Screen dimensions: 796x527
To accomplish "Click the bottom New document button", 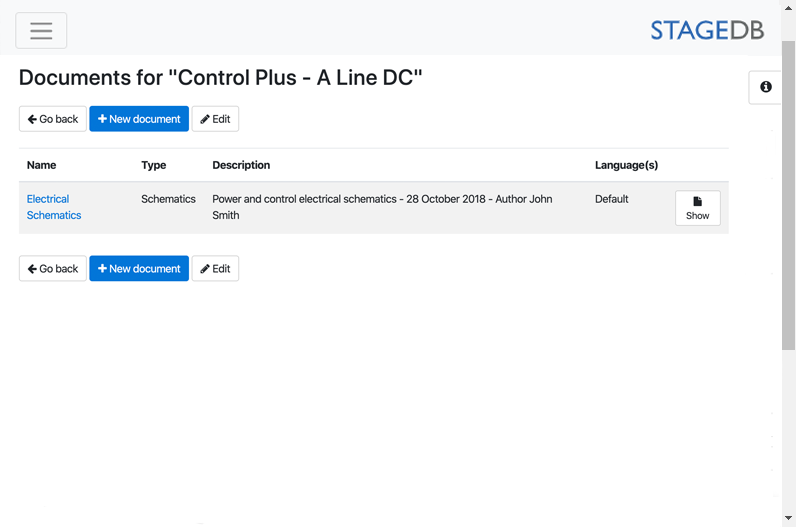I will point(139,269).
